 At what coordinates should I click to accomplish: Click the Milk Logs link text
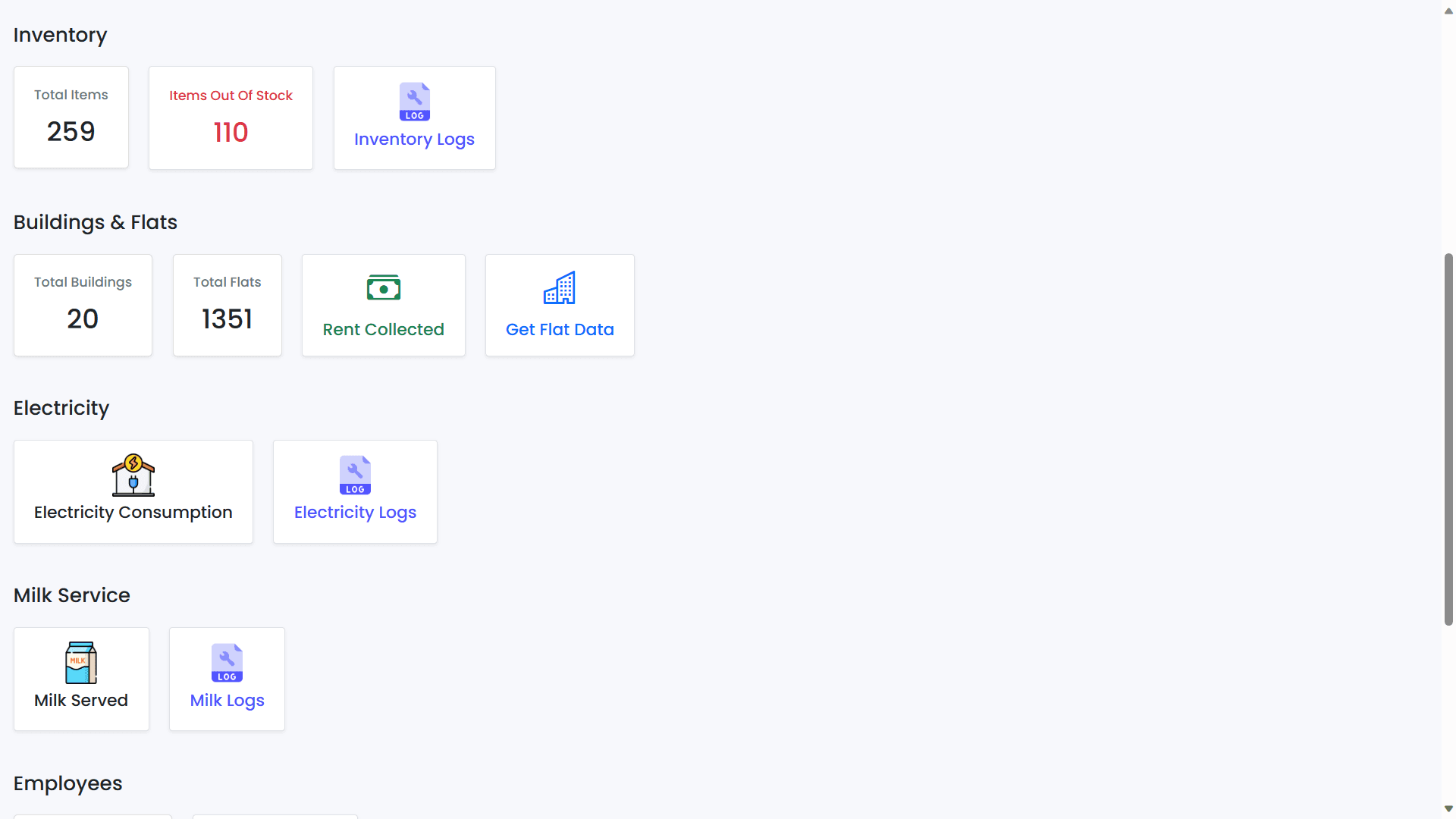coord(227,700)
